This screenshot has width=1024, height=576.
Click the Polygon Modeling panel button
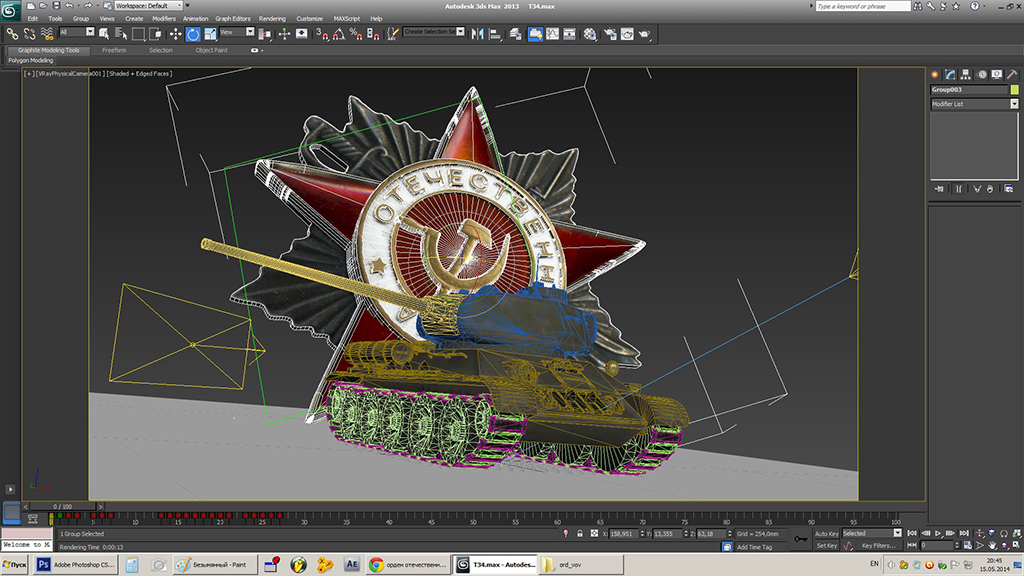[31, 60]
